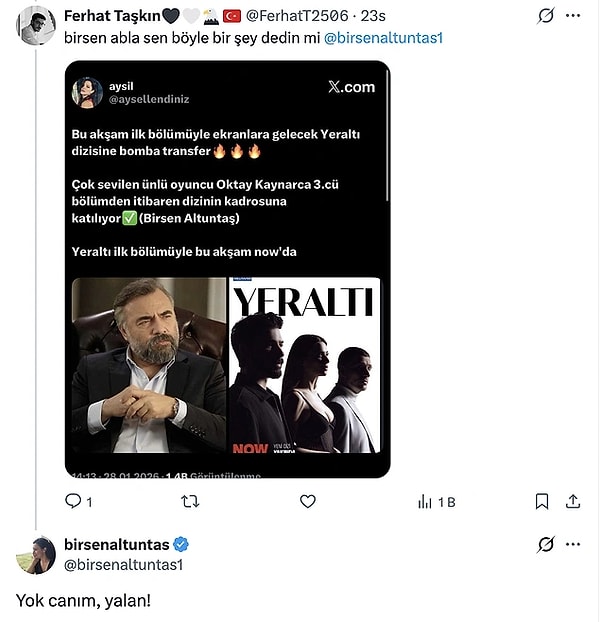
Task: Click the blue verified badge next to birsenaltuntas
Action: point(181,544)
